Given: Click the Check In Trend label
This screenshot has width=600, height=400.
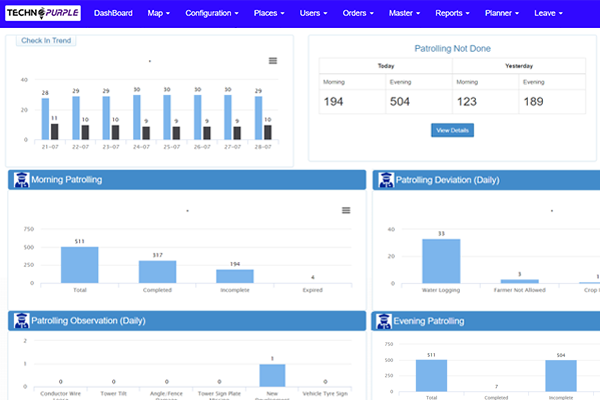Looking at the screenshot, I should 46,40.
